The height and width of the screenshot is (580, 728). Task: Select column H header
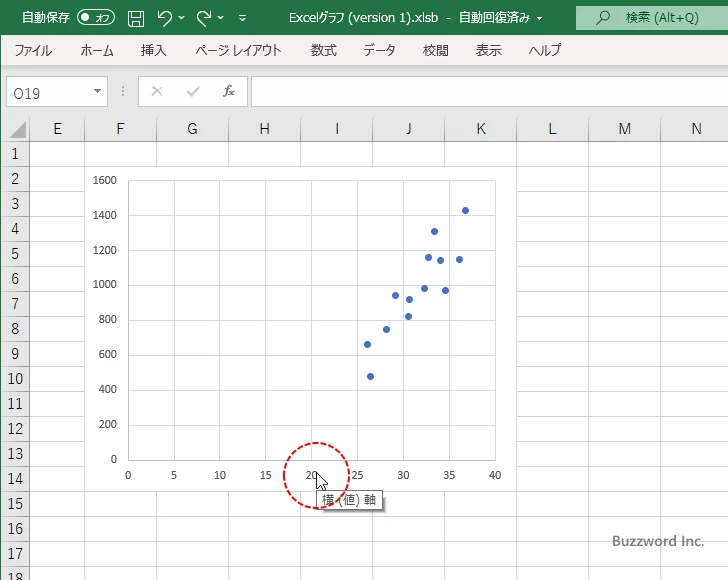pyautogui.click(x=264, y=129)
